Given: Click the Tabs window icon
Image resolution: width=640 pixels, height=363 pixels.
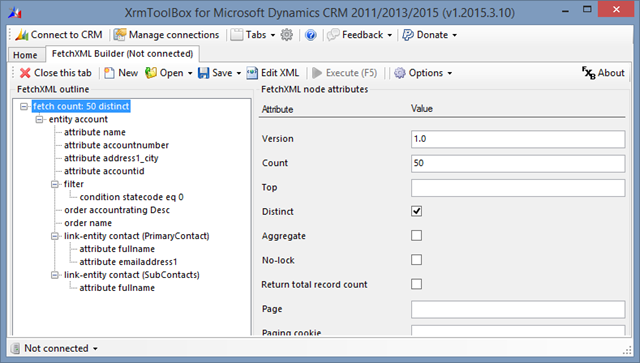Looking at the screenshot, I should pos(236,35).
